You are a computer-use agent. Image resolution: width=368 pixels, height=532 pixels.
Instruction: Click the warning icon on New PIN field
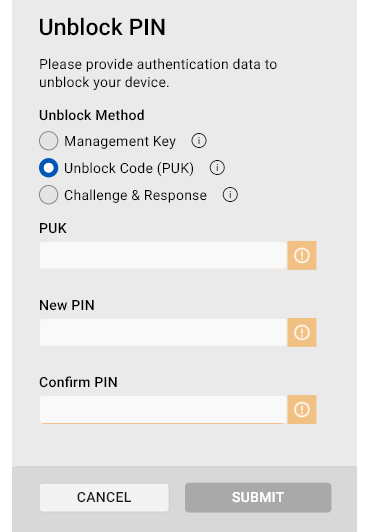(x=302, y=332)
